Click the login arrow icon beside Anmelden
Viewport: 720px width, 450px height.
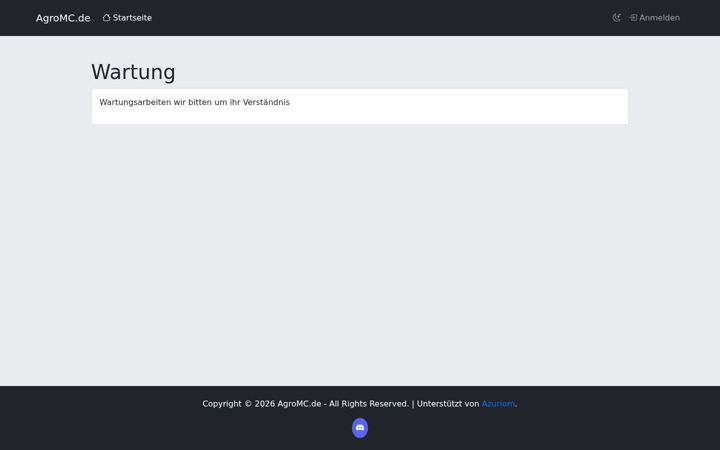pos(634,18)
